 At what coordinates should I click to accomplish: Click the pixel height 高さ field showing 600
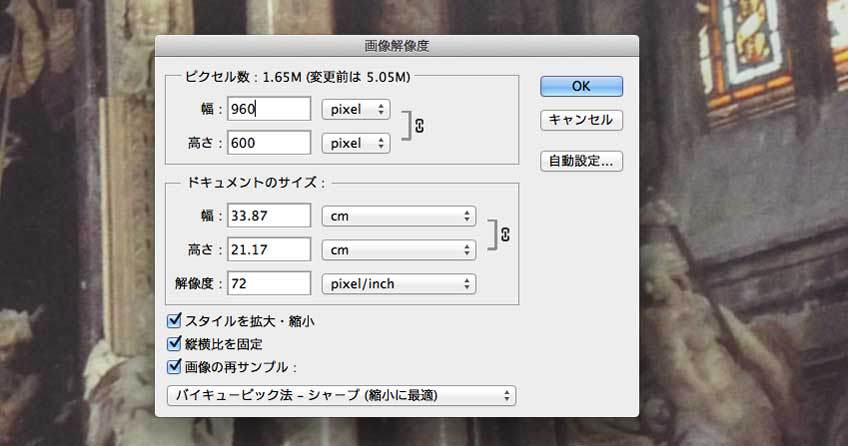tap(269, 143)
